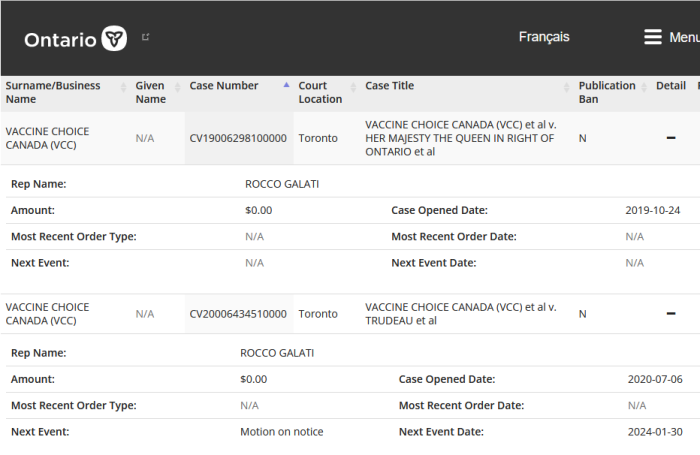Sort by Given Name column arrows
This screenshot has height=455, width=700.
tap(178, 88)
